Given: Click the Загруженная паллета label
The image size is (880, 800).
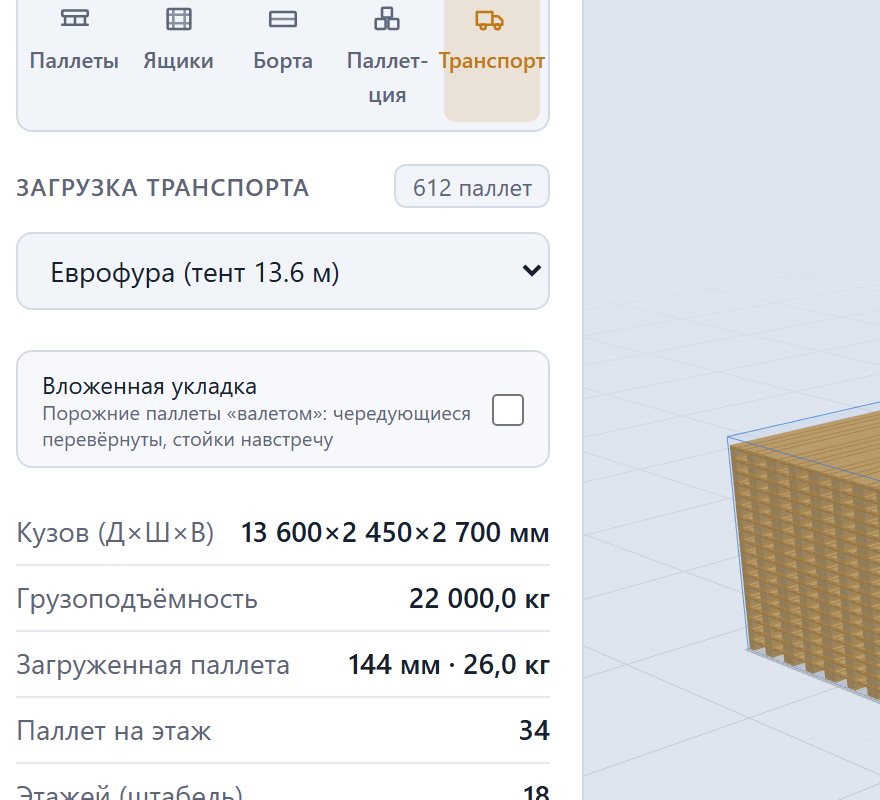Looking at the screenshot, I should tap(153, 665).
